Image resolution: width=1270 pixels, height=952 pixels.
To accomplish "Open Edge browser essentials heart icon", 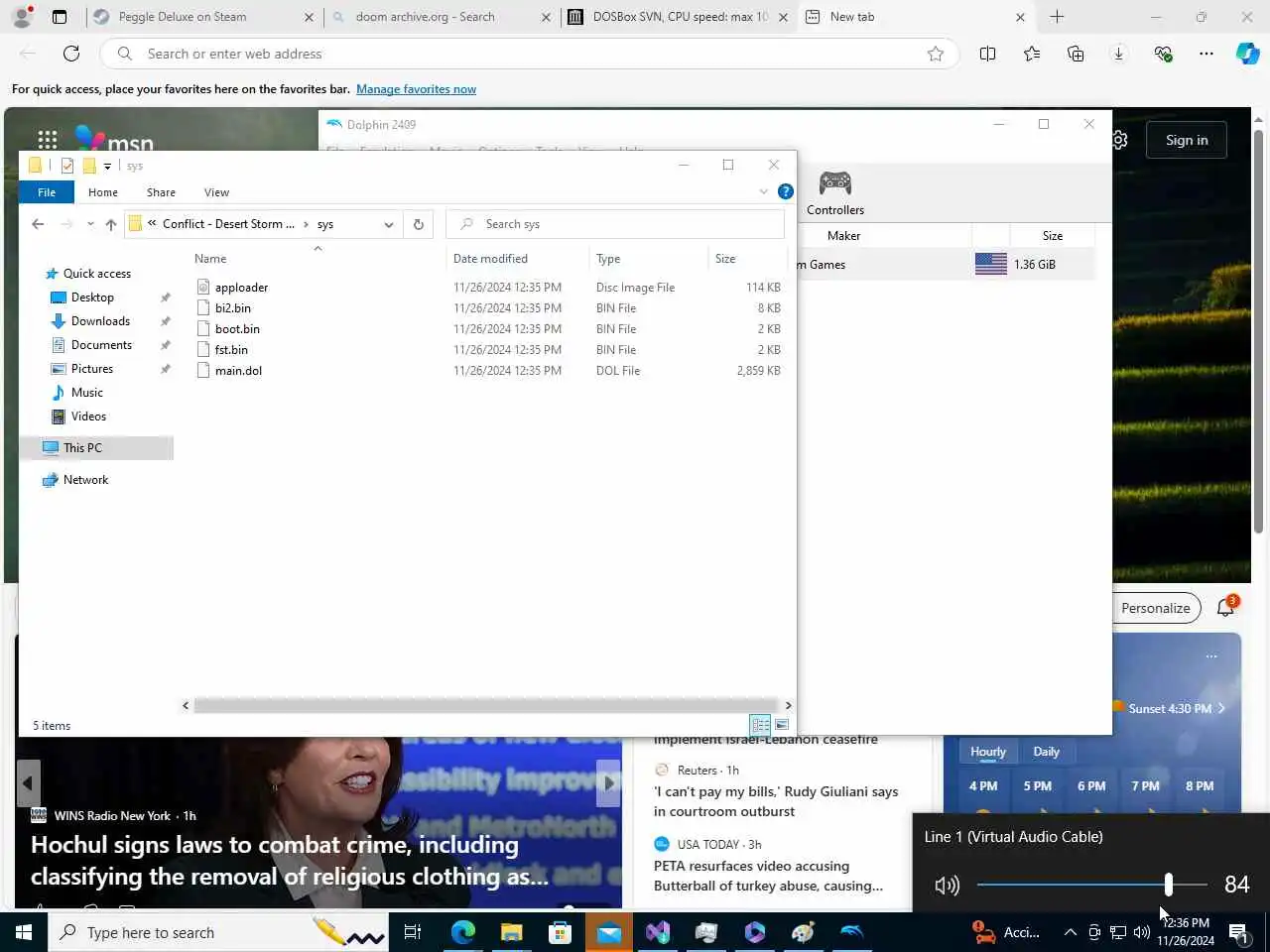I will tap(1163, 54).
